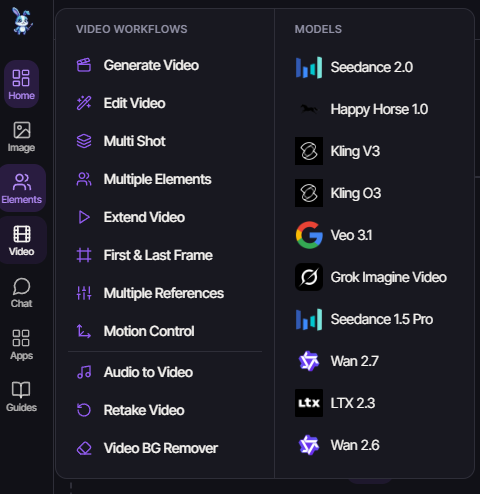Image resolution: width=480 pixels, height=494 pixels.
Task: Click the Kling O3 model logo
Action: pyautogui.click(x=309, y=193)
